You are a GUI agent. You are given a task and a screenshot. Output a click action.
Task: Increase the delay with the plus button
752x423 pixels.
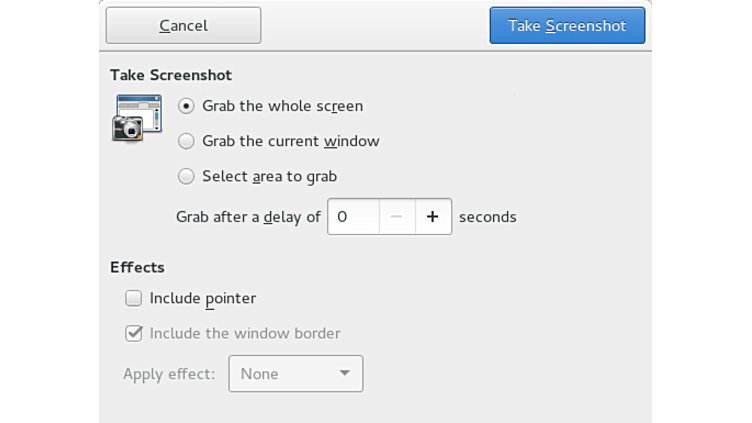pos(433,216)
